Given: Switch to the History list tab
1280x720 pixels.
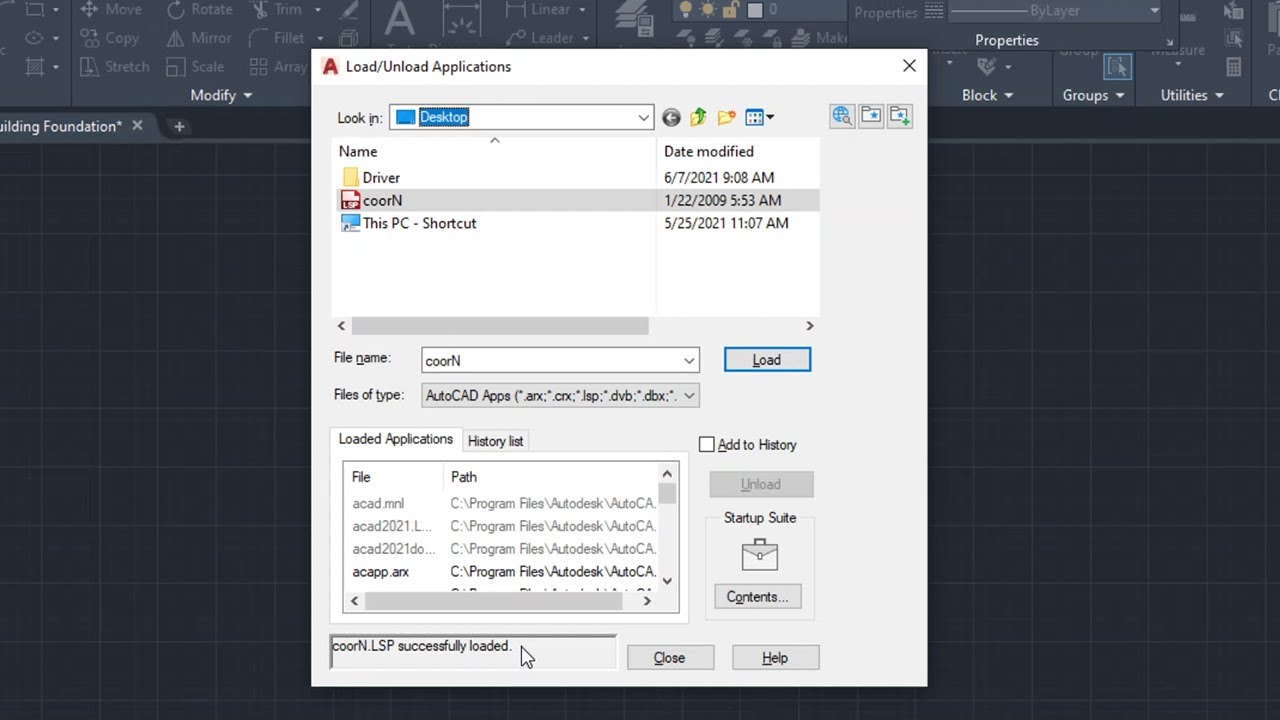Looking at the screenshot, I should pyautogui.click(x=495, y=441).
